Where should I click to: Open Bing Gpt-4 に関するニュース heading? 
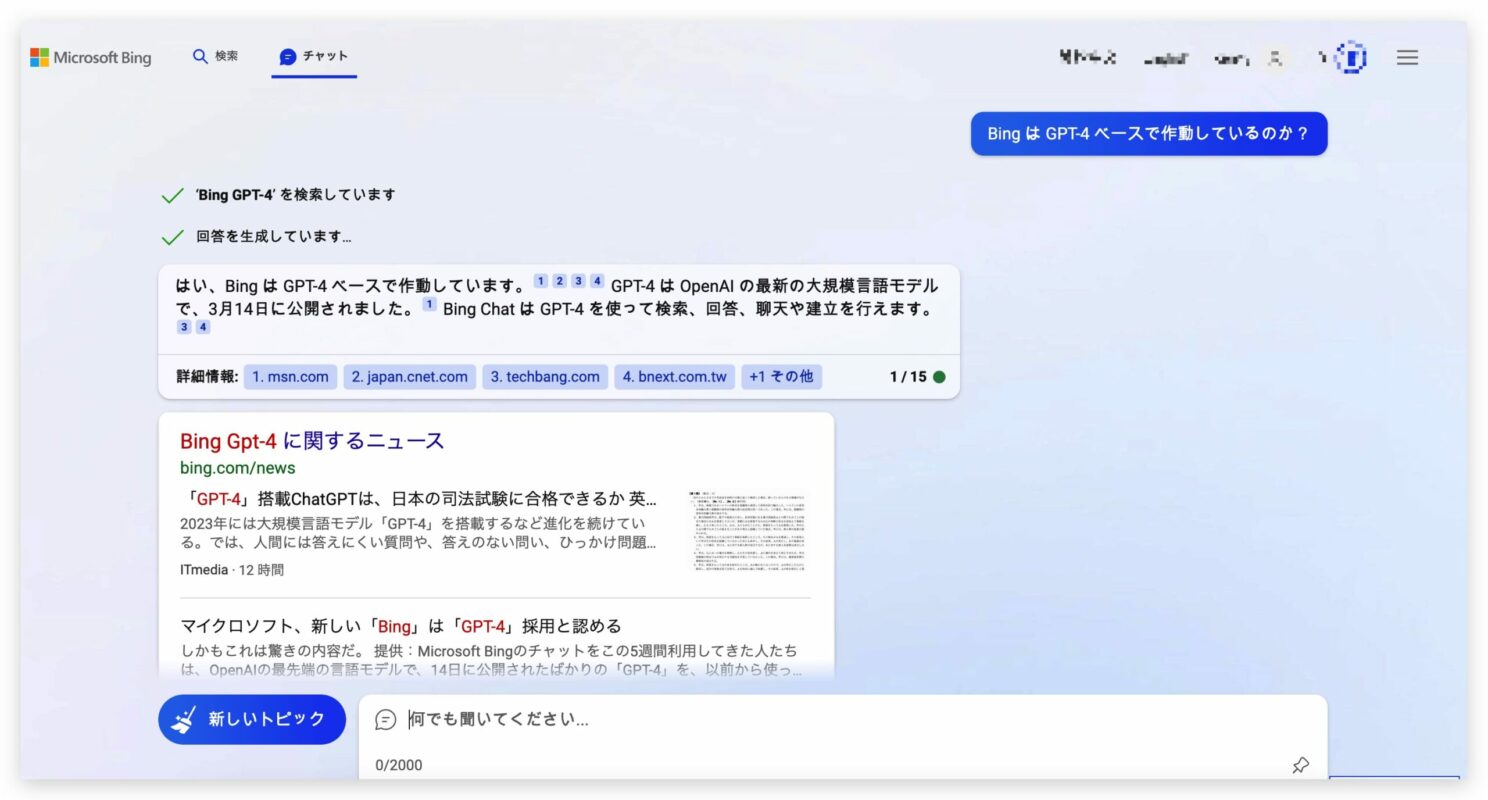312,441
